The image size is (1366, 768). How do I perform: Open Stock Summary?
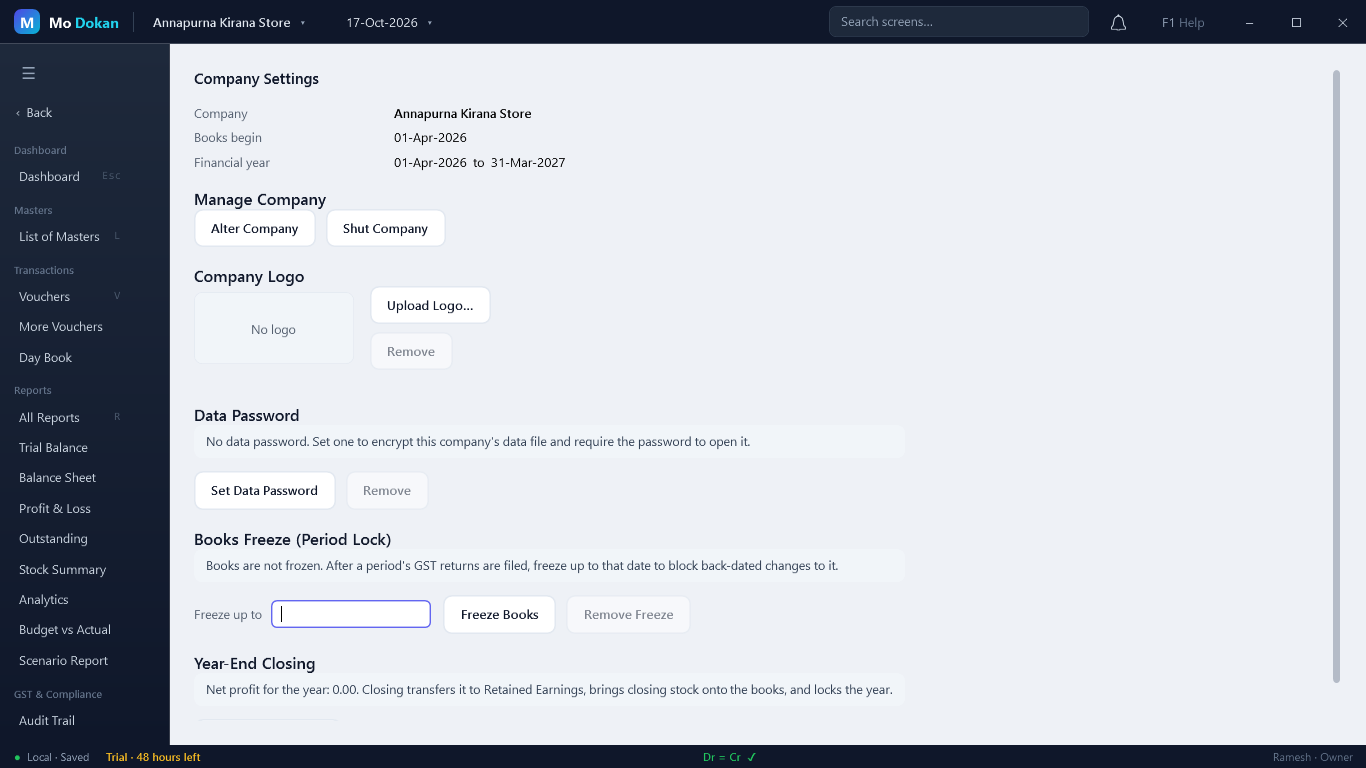(69, 569)
